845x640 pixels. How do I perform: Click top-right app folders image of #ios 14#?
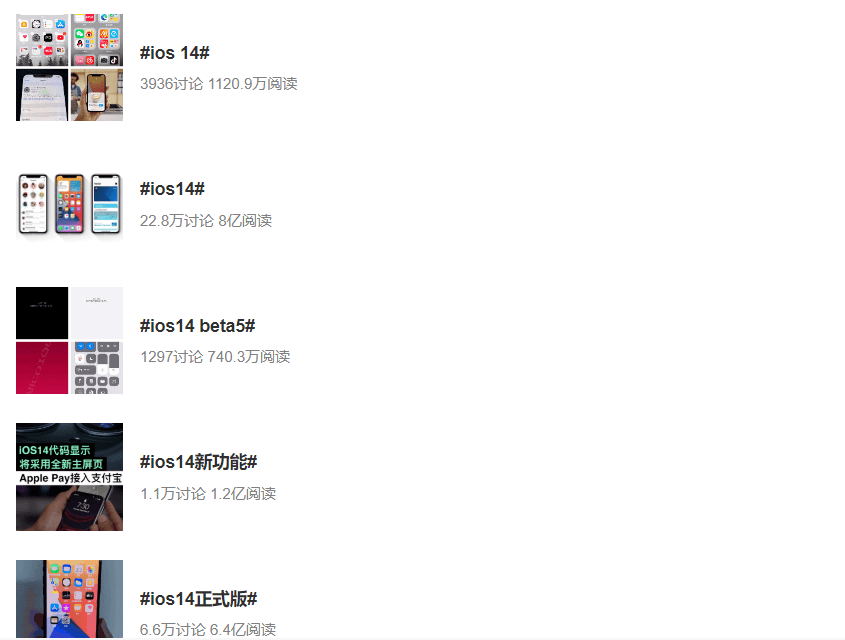[x=97, y=40]
